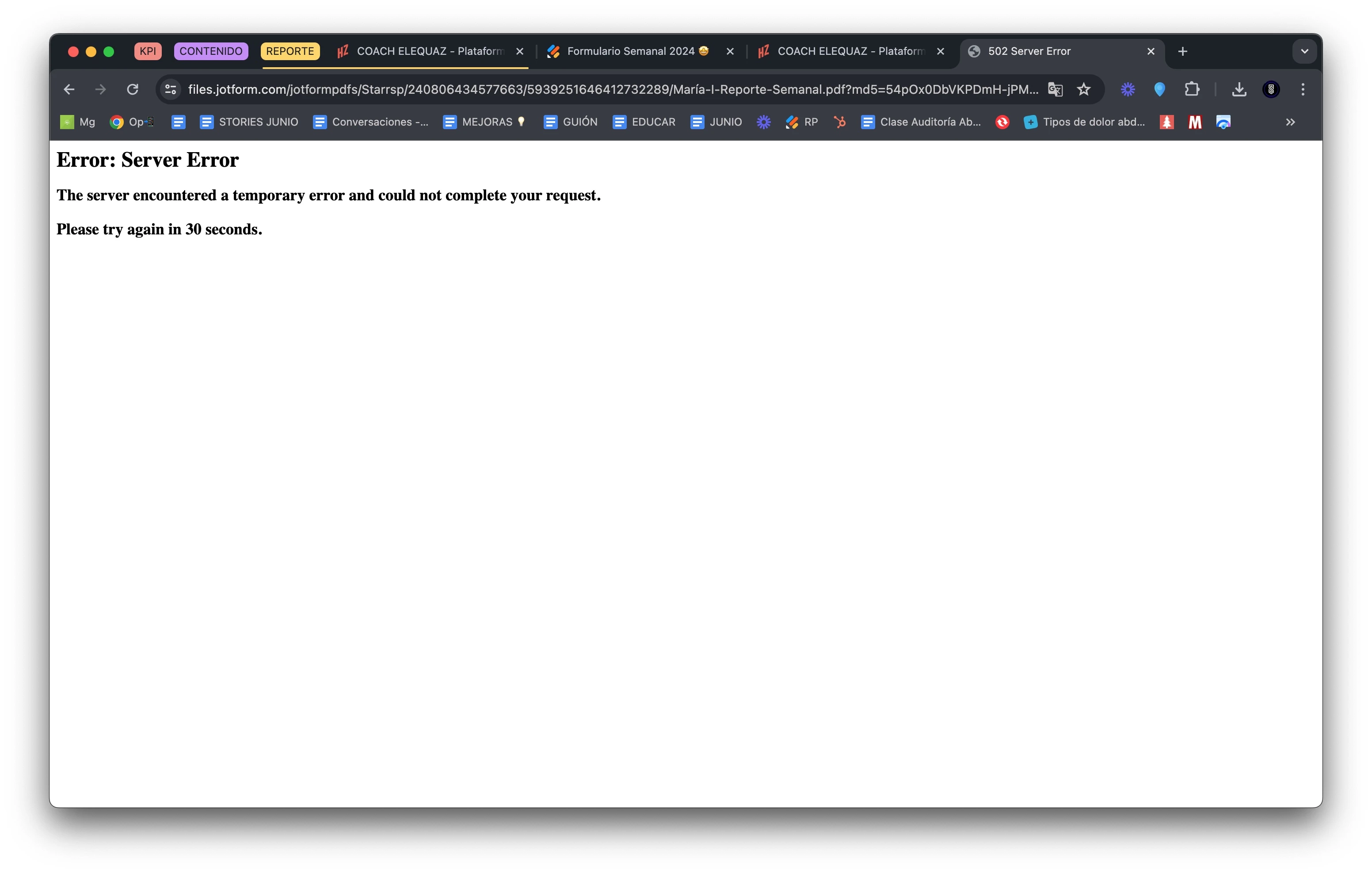This screenshot has height=873, width=1372.
Task: Open the Google Translate icon in address bar
Action: click(x=1055, y=89)
